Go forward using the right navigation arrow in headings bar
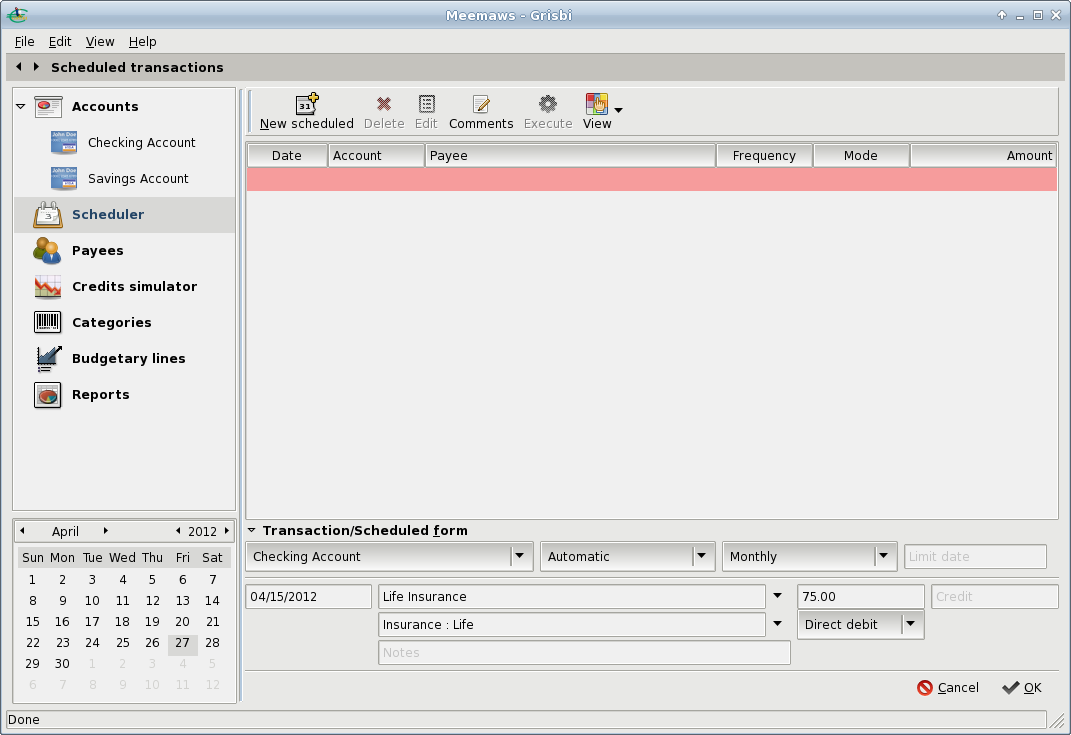Screen dimensions: 1071x735 (36, 66)
